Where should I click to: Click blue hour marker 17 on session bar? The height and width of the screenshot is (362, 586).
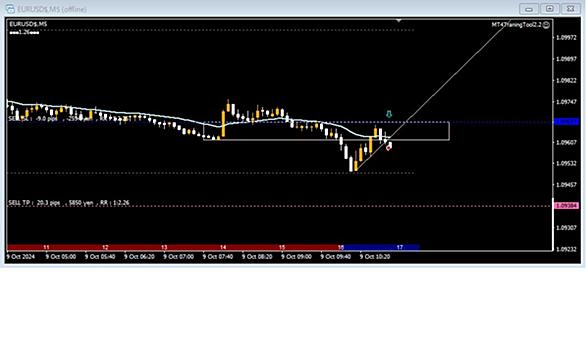pos(400,247)
